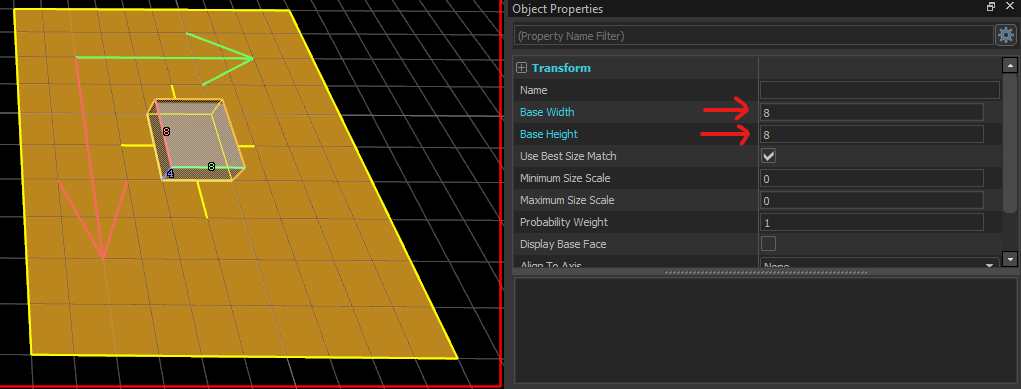Select the Base Width value field
This screenshot has height=389, width=1021.
pyautogui.click(x=871, y=112)
